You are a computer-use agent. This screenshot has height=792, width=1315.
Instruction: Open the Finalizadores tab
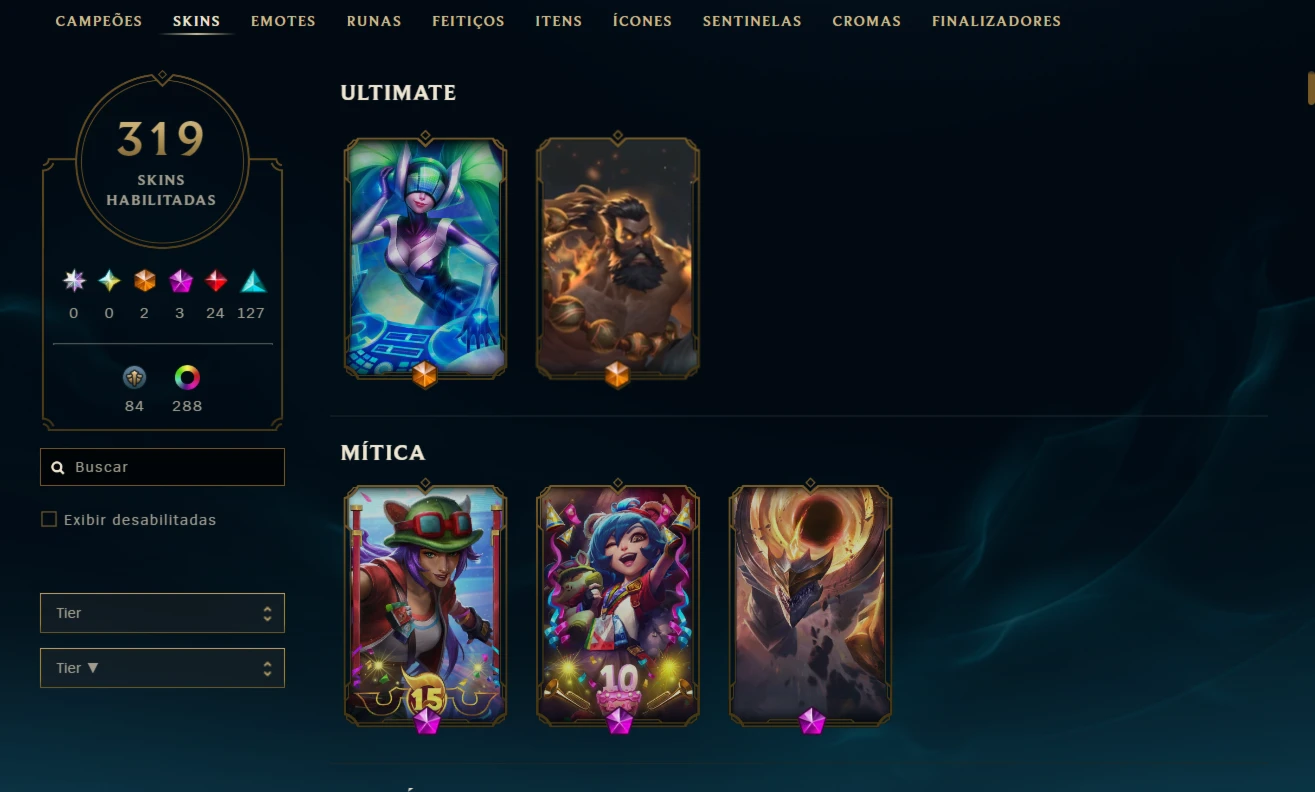[996, 21]
